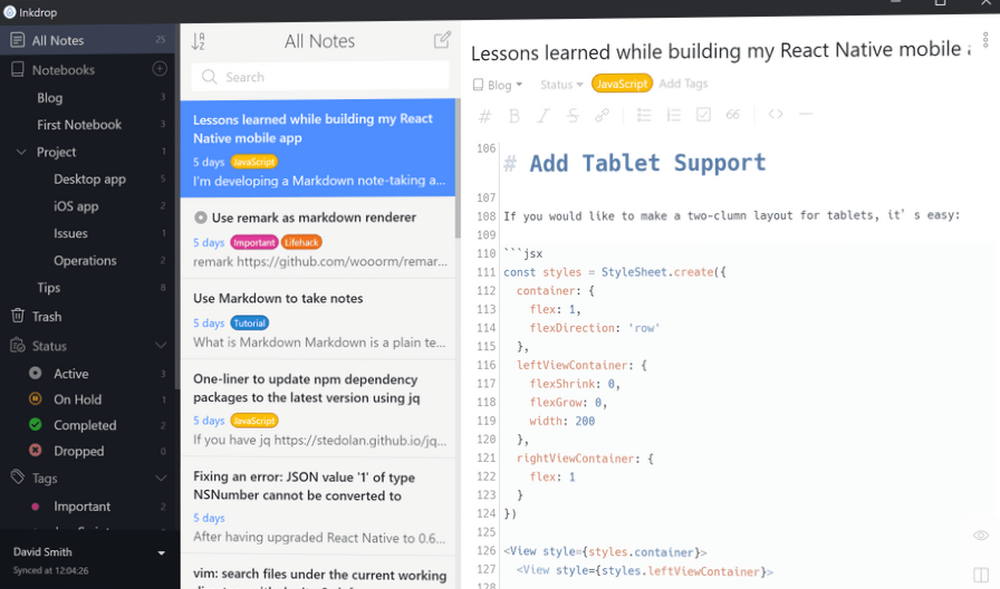Add a notebook with the plus icon
Image resolution: width=1000 pixels, height=589 pixels.
(160, 69)
